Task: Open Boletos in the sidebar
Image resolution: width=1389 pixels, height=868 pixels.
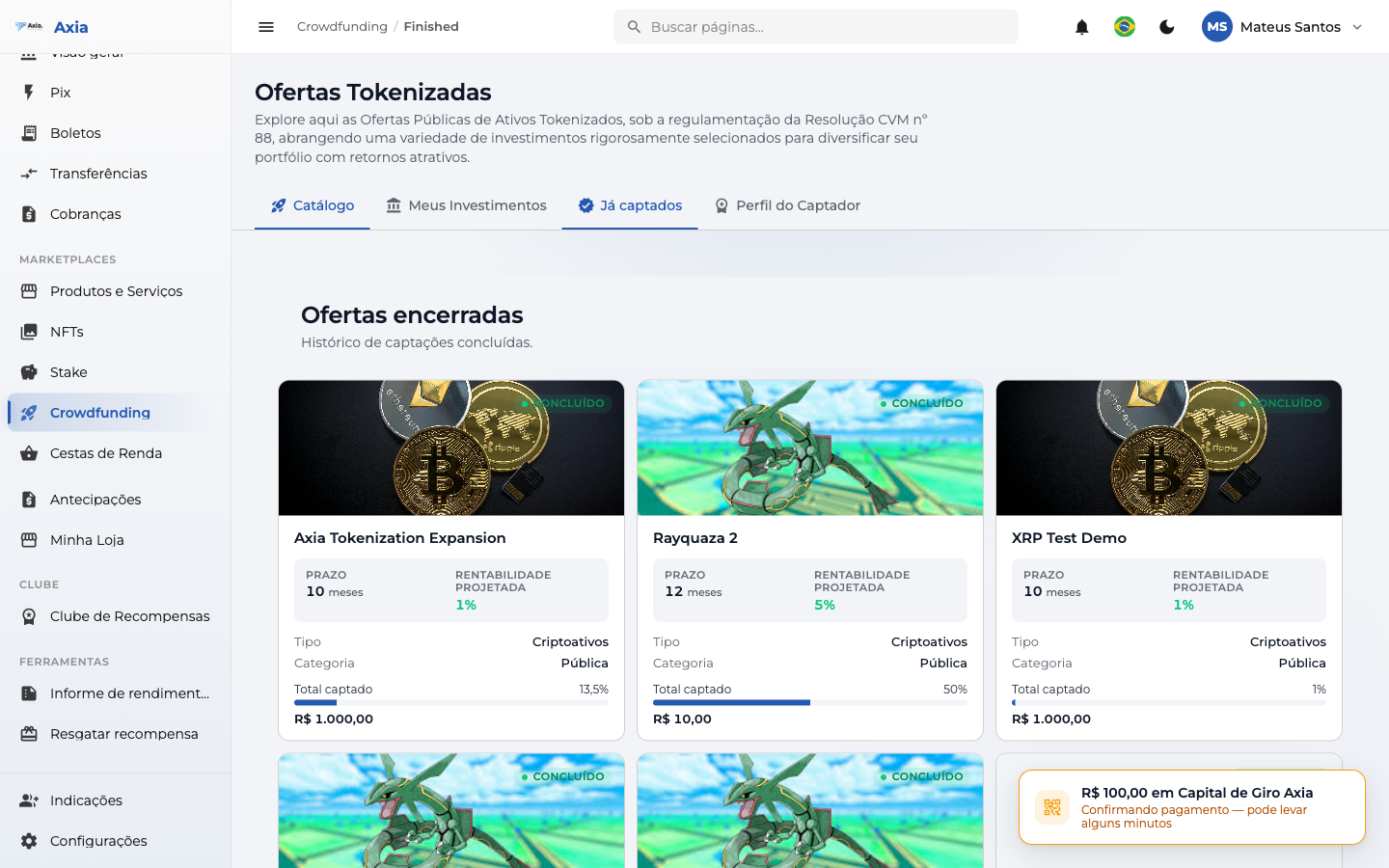Action: tap(116, 133)
